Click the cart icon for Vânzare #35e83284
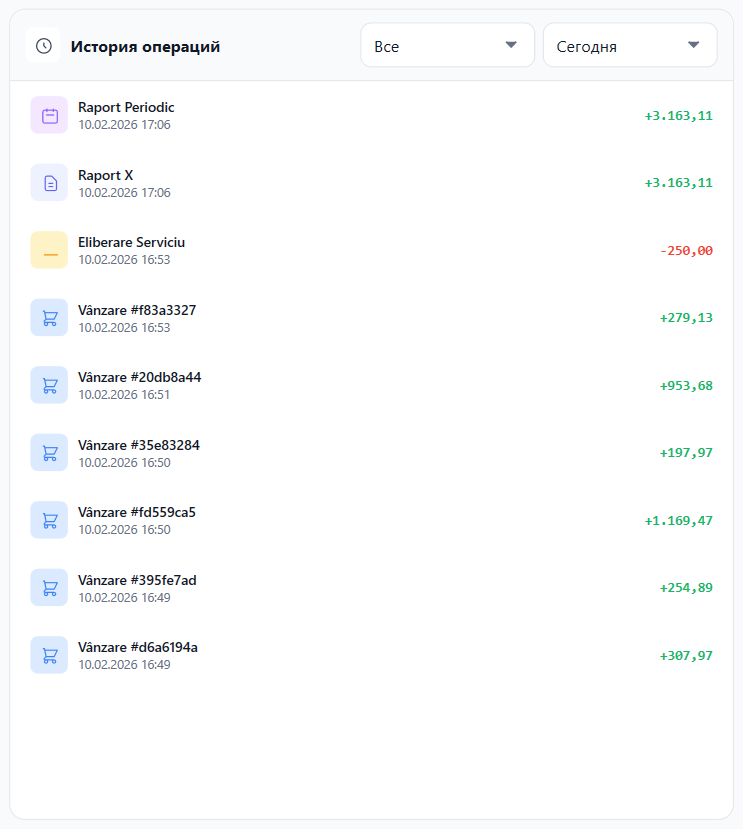The image size is (743, 829). tap(49, 453)
